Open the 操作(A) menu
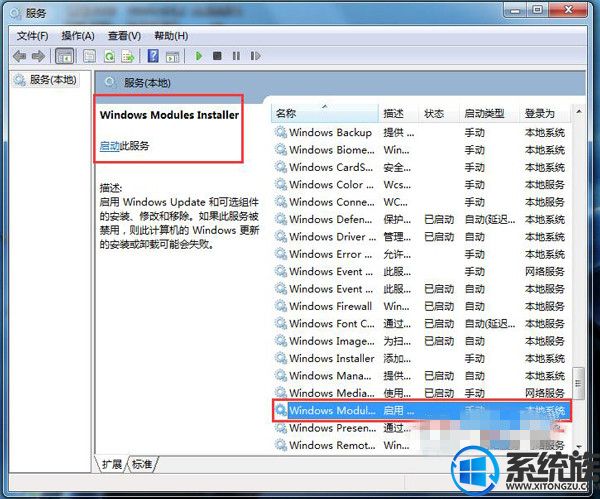The image size is (600, 499). [78, 36]
